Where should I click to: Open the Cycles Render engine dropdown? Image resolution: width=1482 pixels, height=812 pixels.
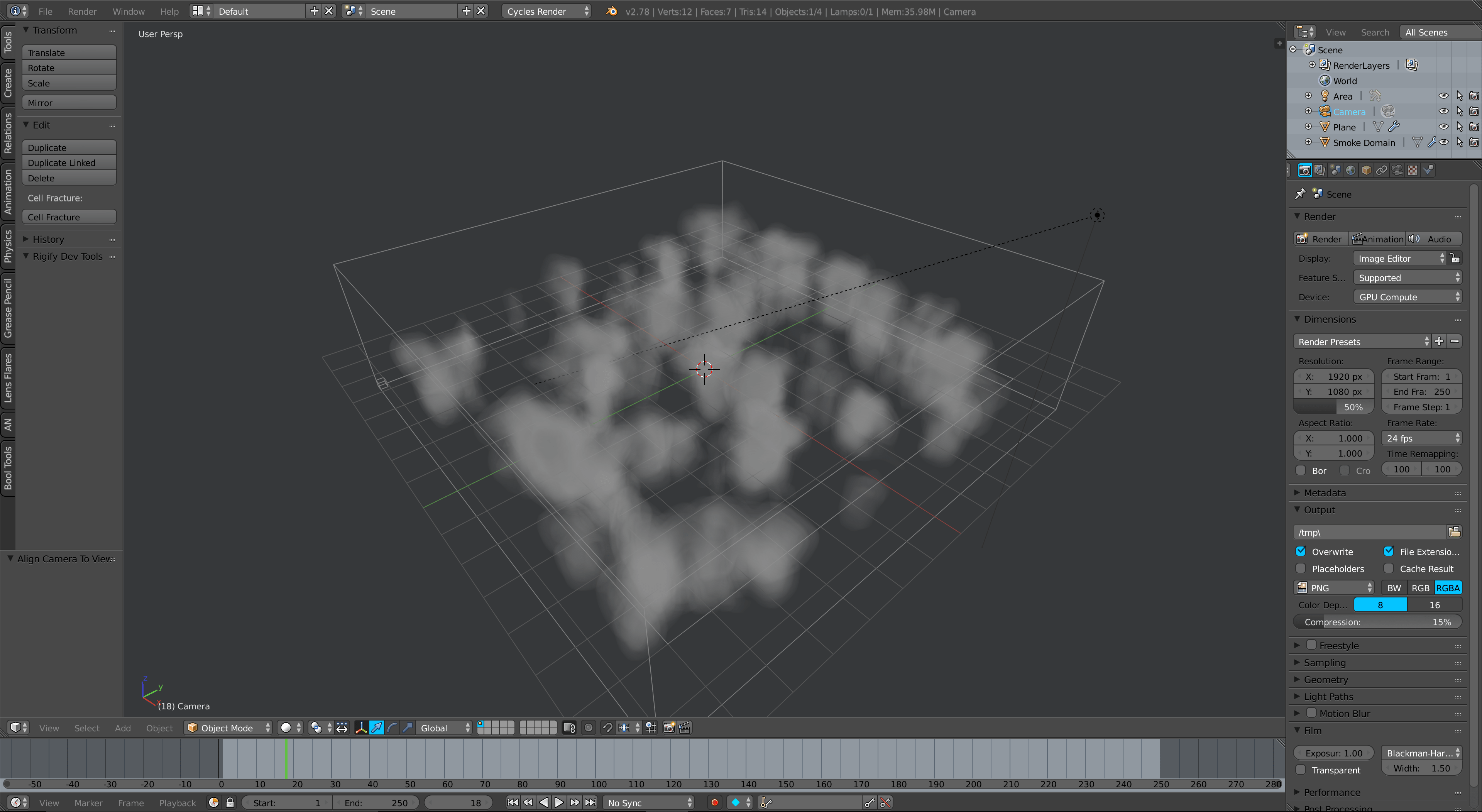[546, 11]
